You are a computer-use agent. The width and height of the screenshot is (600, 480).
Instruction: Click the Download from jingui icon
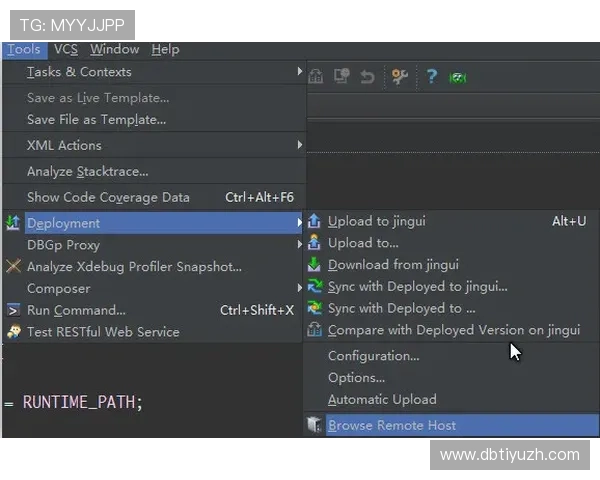pyautogui.click(x=314, y=265)
